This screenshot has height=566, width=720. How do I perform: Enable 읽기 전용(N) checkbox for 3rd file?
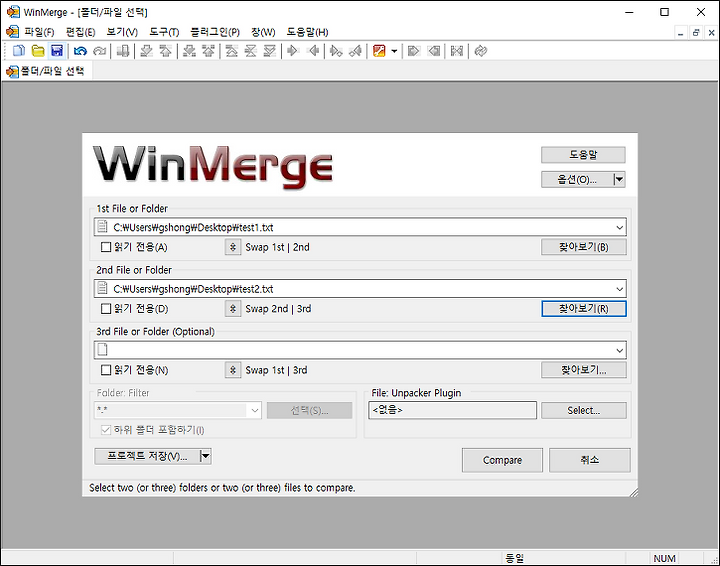pyautogui.click(x=106, y=370)
